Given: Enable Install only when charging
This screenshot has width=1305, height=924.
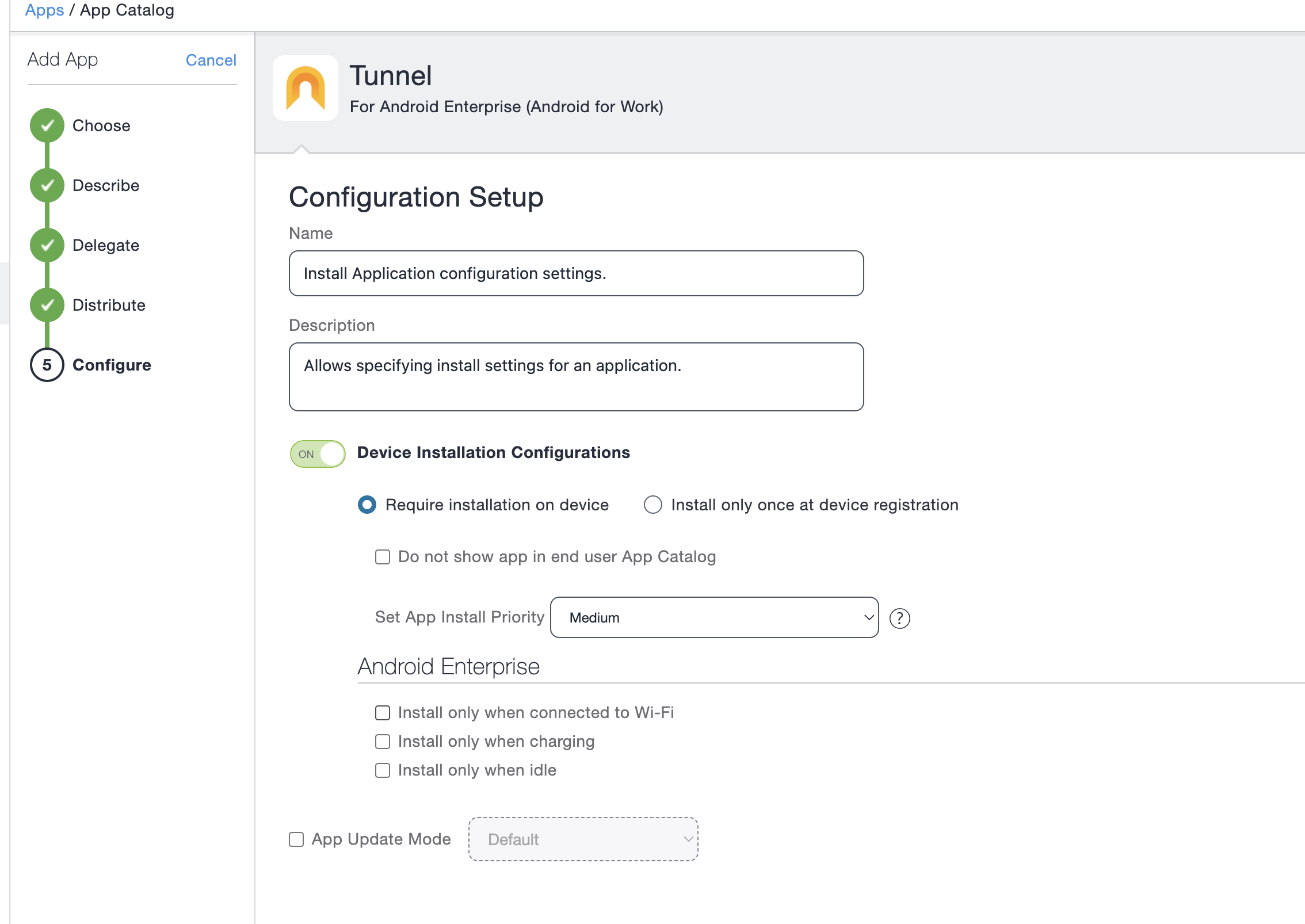Looking at the screenshot, I should [382, 741].
